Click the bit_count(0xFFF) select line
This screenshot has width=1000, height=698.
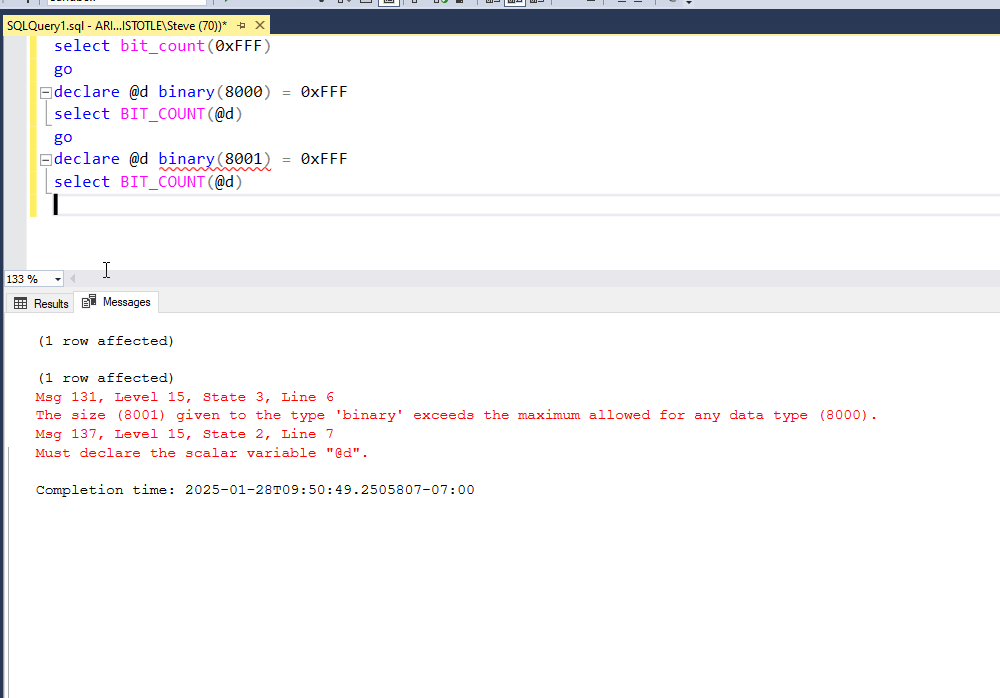(163, 46)
